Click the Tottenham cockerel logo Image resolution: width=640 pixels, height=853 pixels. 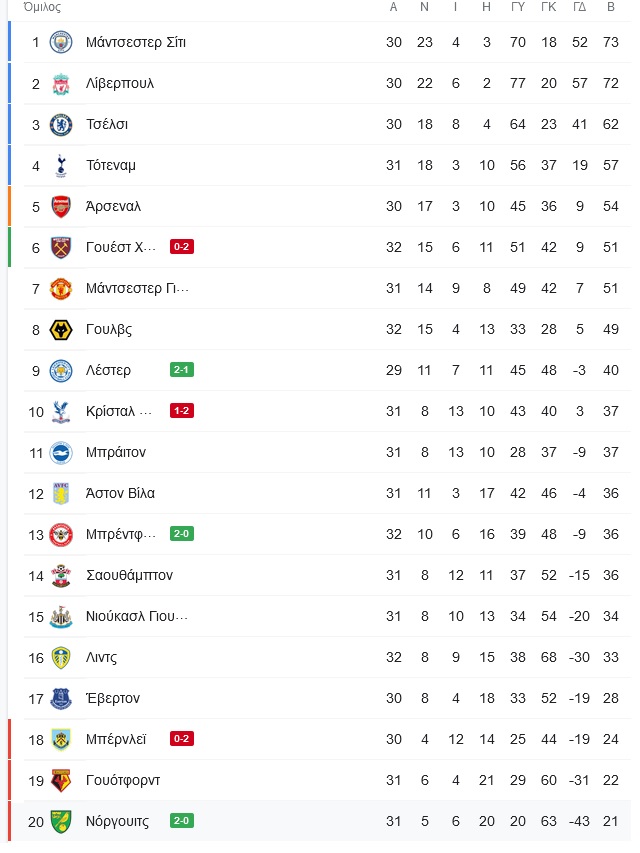(x=61, y=165)
